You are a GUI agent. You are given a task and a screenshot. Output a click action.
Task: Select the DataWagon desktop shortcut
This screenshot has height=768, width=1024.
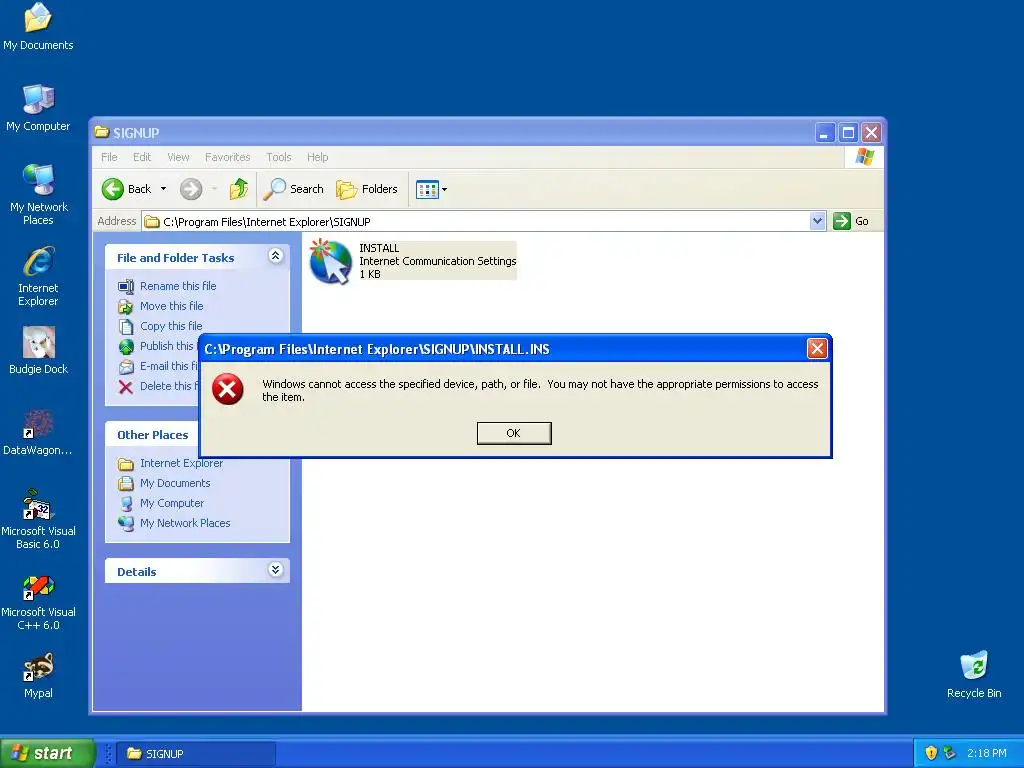pos(38,432)
